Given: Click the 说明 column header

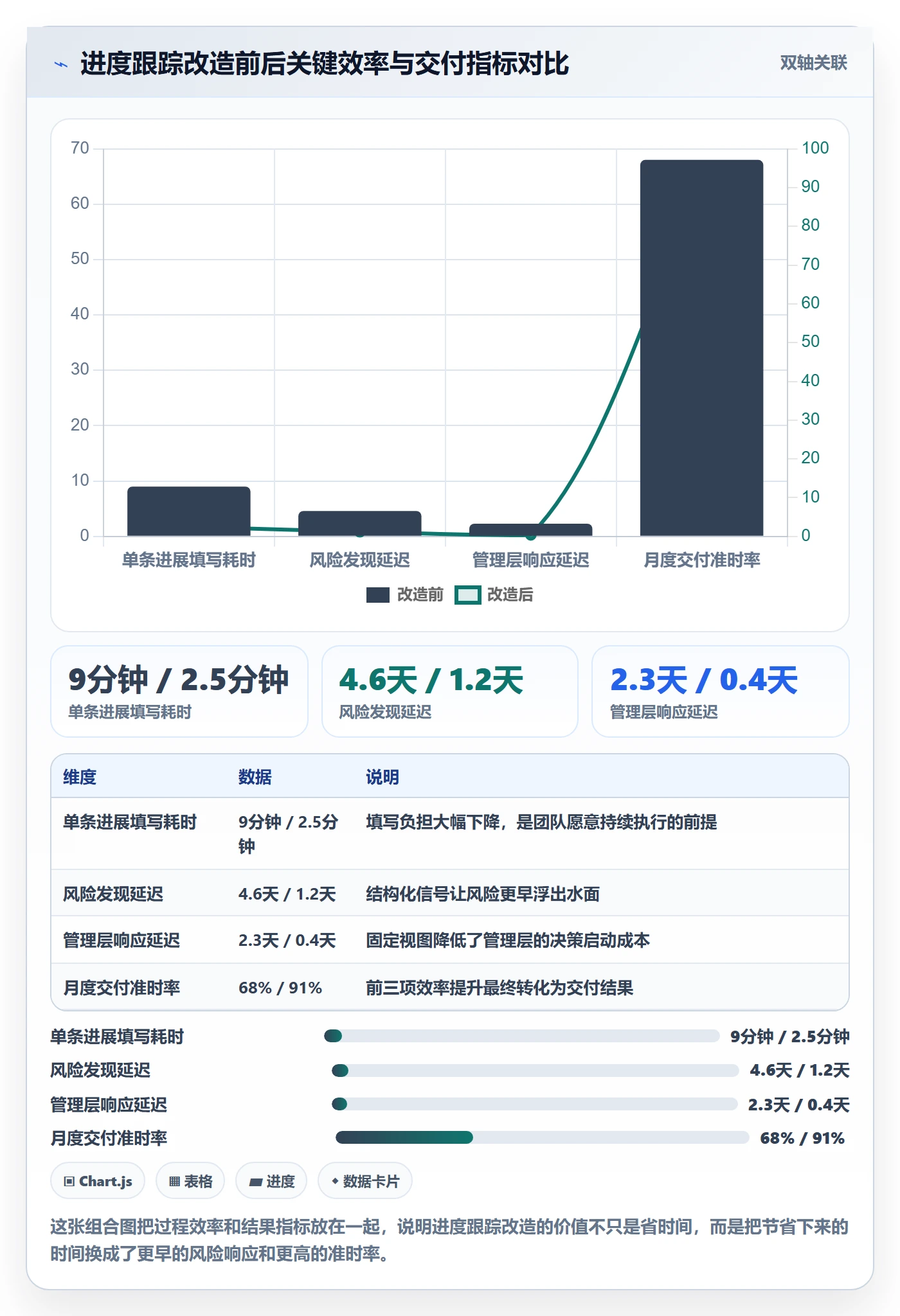Looking at the screenshot, I should [382, 777].
